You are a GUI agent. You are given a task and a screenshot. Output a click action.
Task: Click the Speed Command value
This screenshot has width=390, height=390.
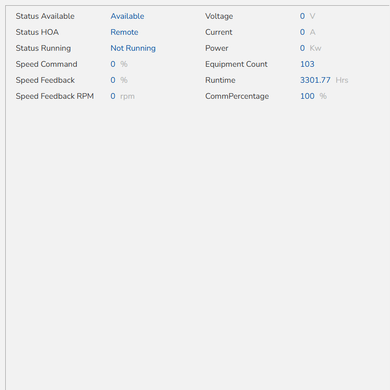(x=113, y=64)
